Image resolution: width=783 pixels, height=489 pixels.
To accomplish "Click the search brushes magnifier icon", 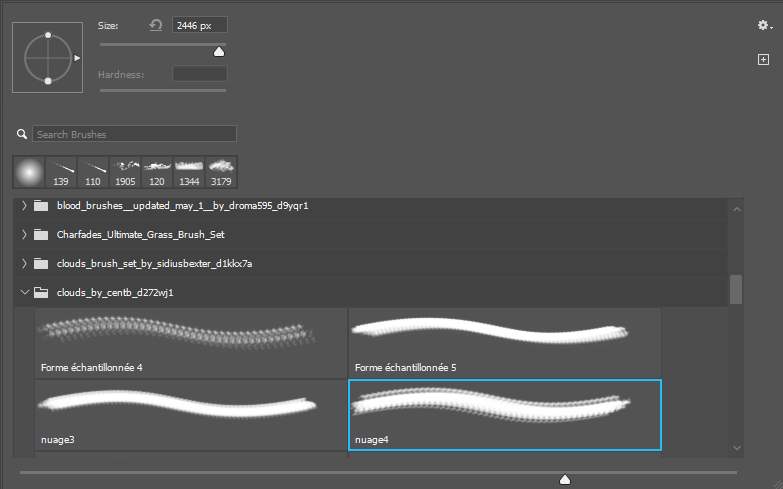I will point(22,134).
